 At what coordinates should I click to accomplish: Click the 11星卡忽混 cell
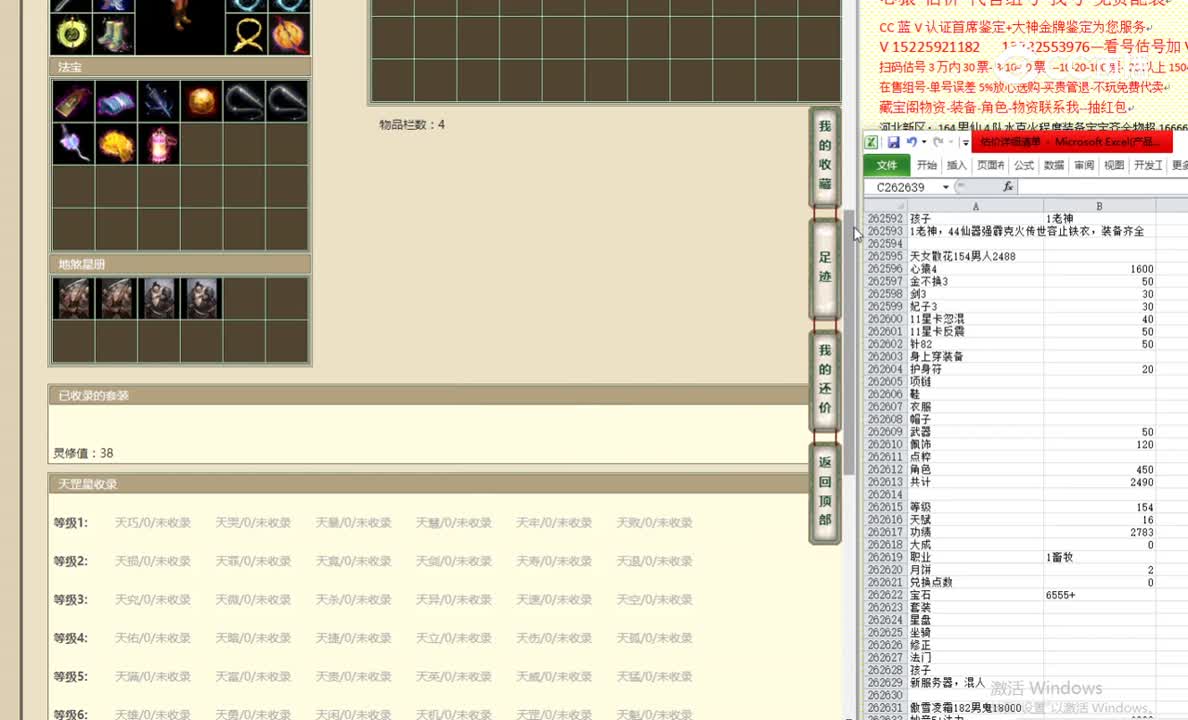point(975,319)
